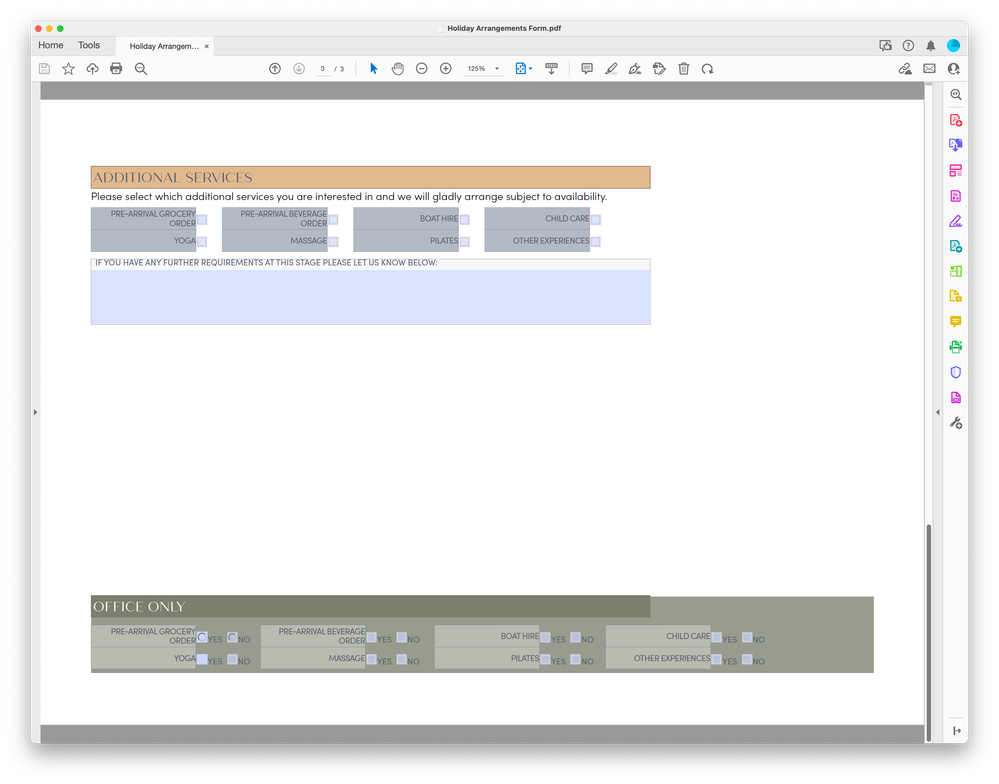Image resolution: width=999 pixels, height=784 pixels.
Task: Click the page number input field
Action: click(322, 68)
